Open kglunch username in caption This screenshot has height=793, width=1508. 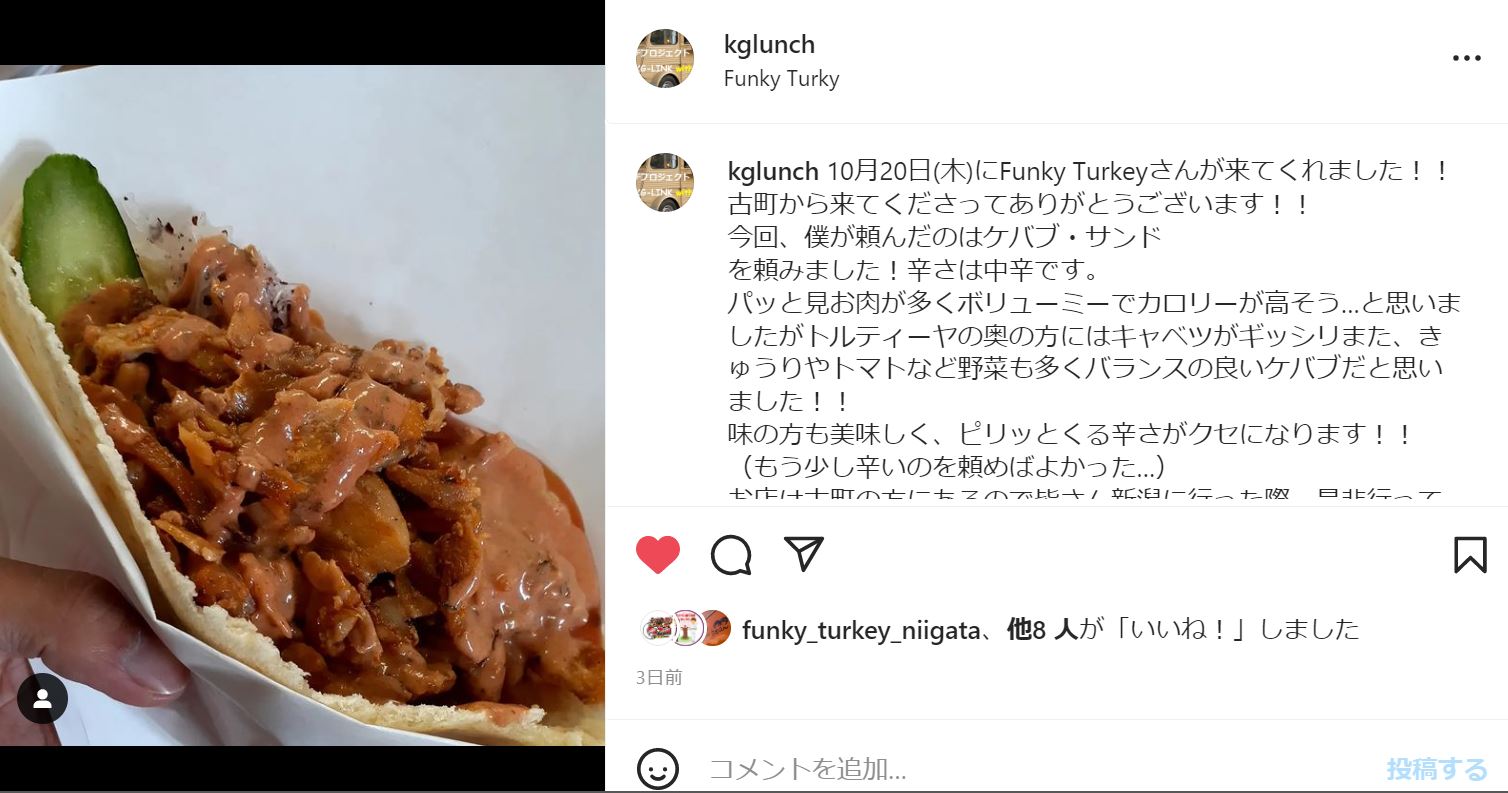[773, 171]
